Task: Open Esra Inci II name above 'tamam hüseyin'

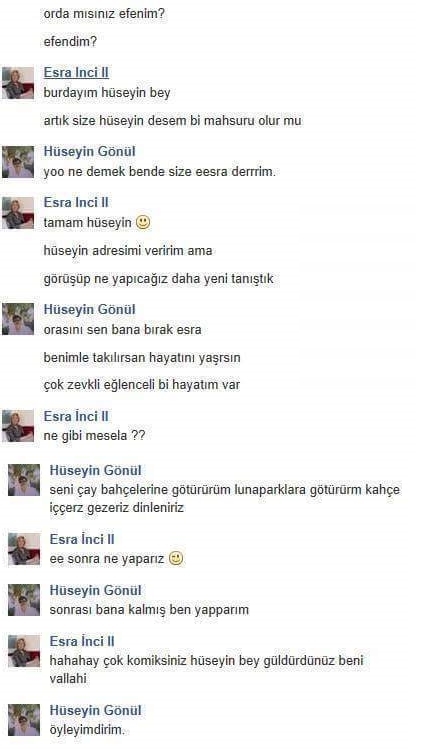Action: tap(76, 202)
